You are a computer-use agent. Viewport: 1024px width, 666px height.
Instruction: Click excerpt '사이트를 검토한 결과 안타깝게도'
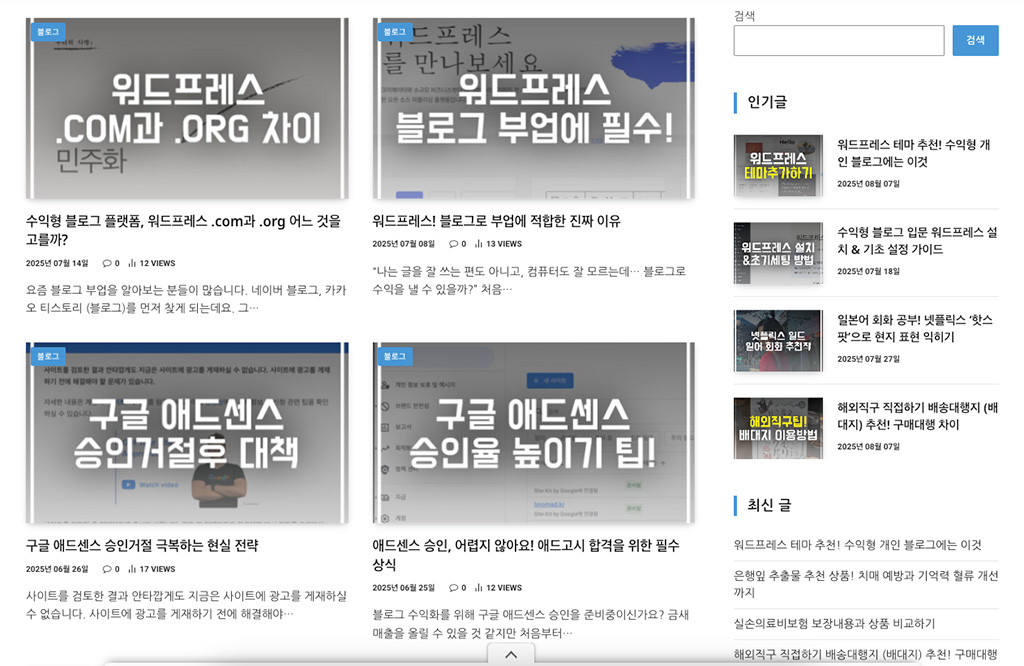click(x=186, y=605)
